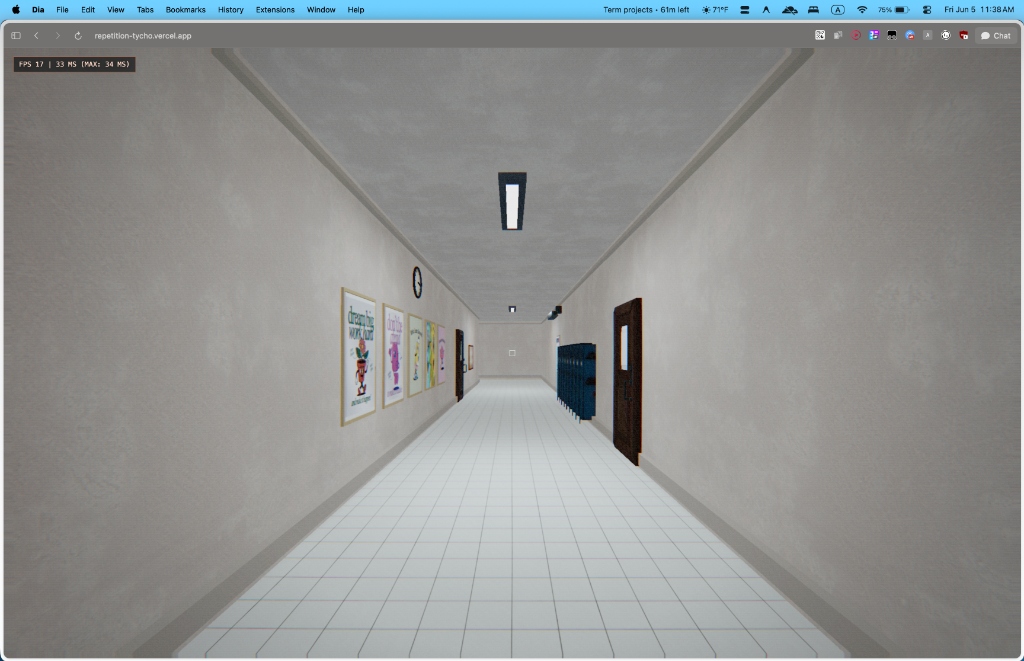Click the repetition-tycho.vercel.app address field

tap(143, 36)
